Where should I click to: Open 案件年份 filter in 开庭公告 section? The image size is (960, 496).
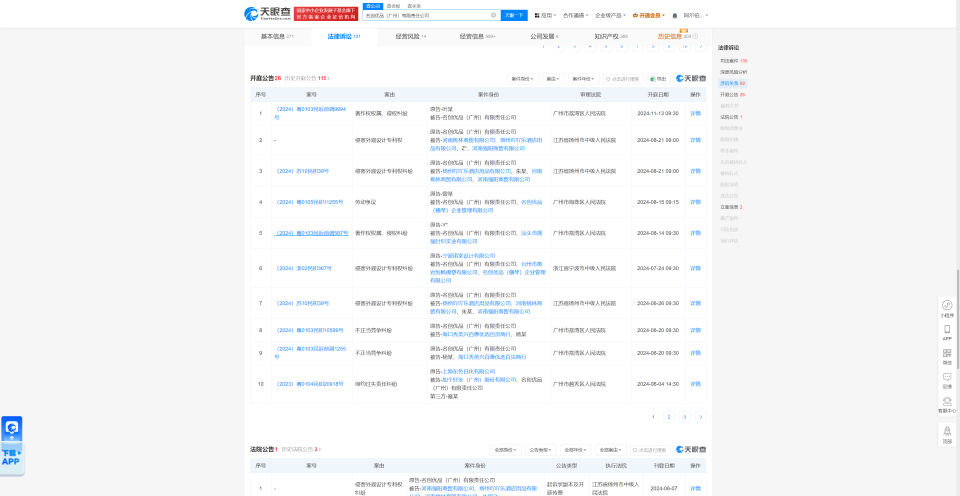tap(583, 78)
